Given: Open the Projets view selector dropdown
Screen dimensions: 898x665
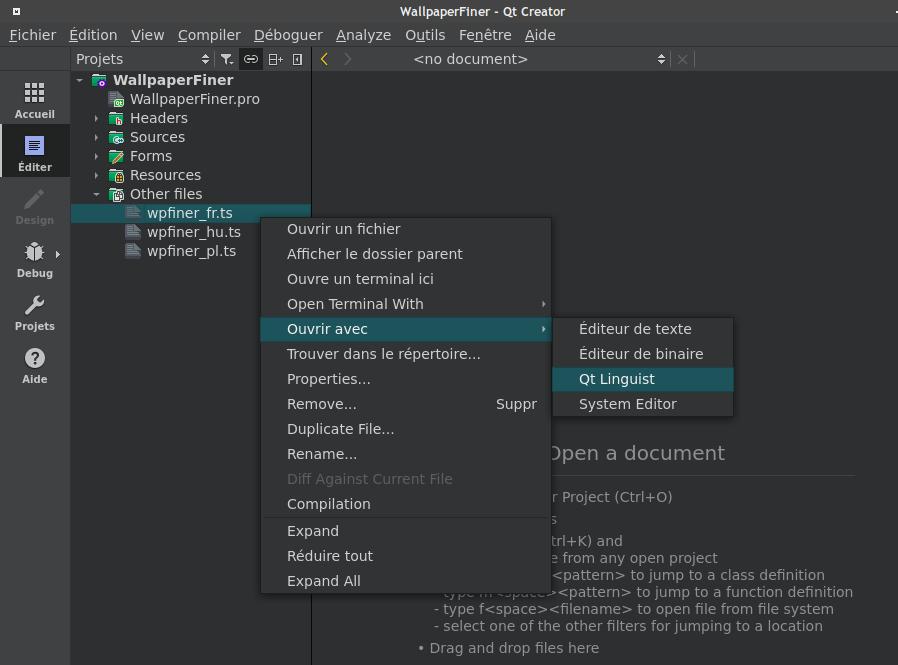Looking at the screenshot, I should tap(143, 59).
